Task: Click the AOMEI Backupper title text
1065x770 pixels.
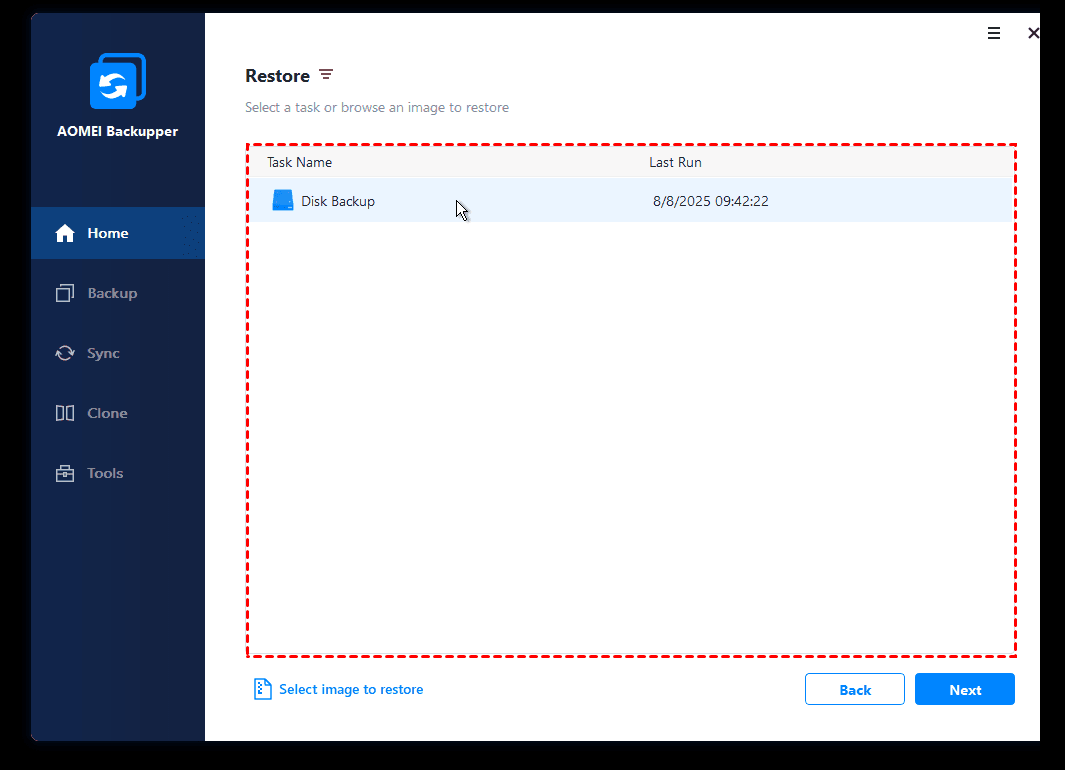Action: tap(118, 132)
